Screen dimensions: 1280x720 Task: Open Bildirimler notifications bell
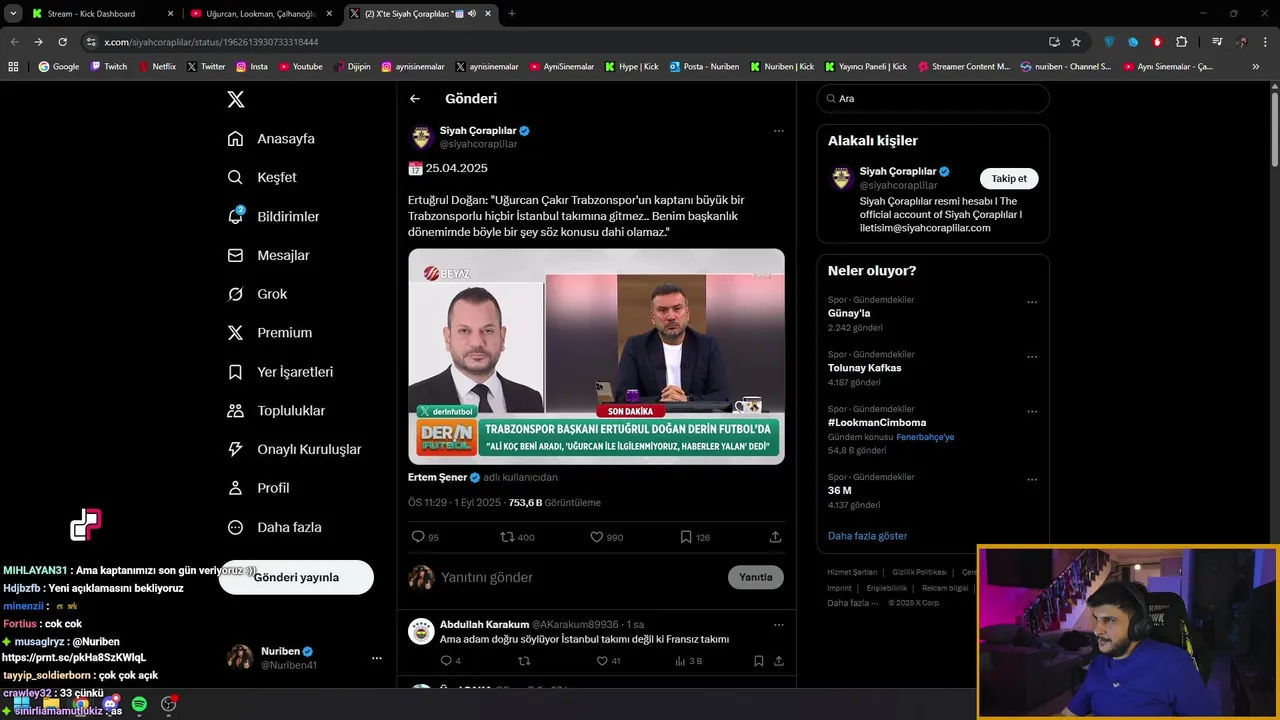tap(273, 216)
